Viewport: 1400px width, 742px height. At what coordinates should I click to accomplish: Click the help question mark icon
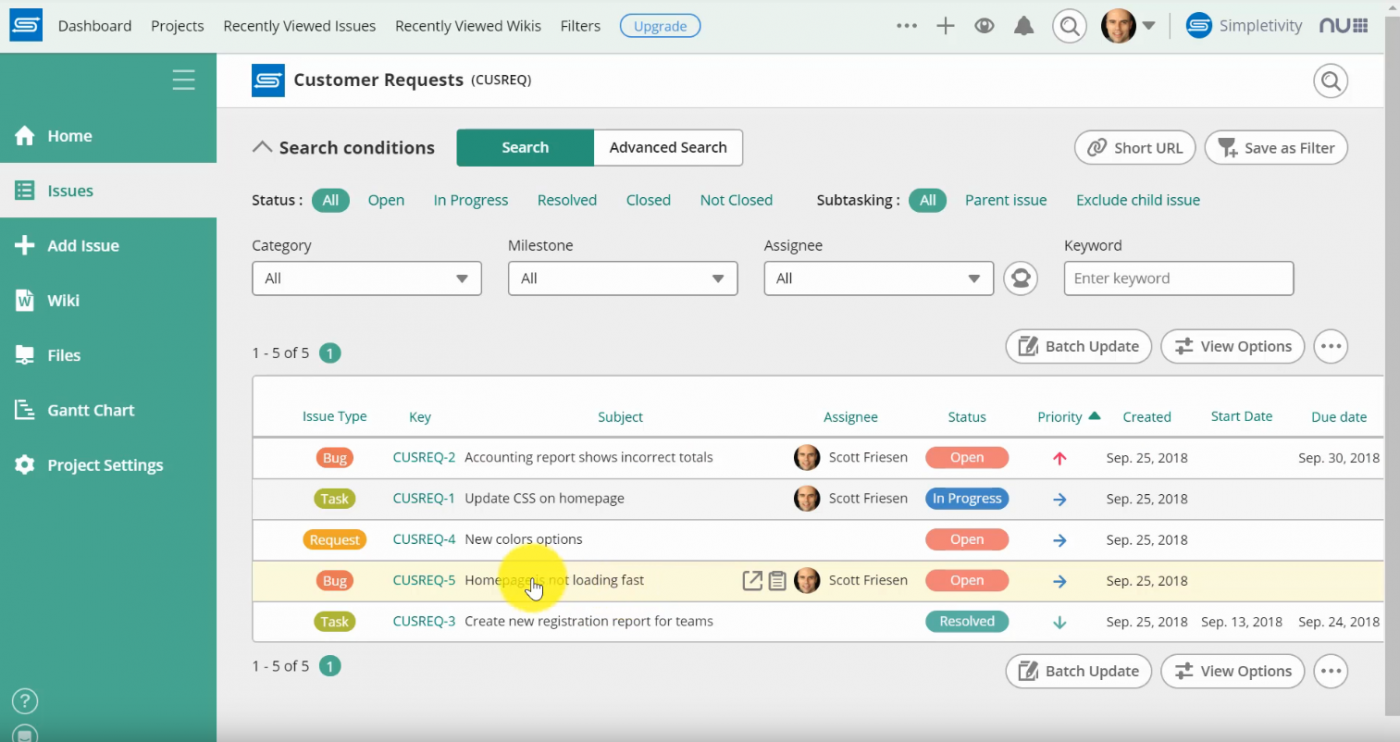point(25,700)
